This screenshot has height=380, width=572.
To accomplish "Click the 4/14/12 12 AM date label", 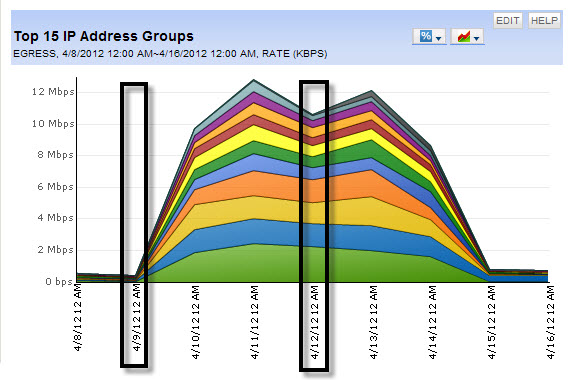I will (x=432, y=322).
